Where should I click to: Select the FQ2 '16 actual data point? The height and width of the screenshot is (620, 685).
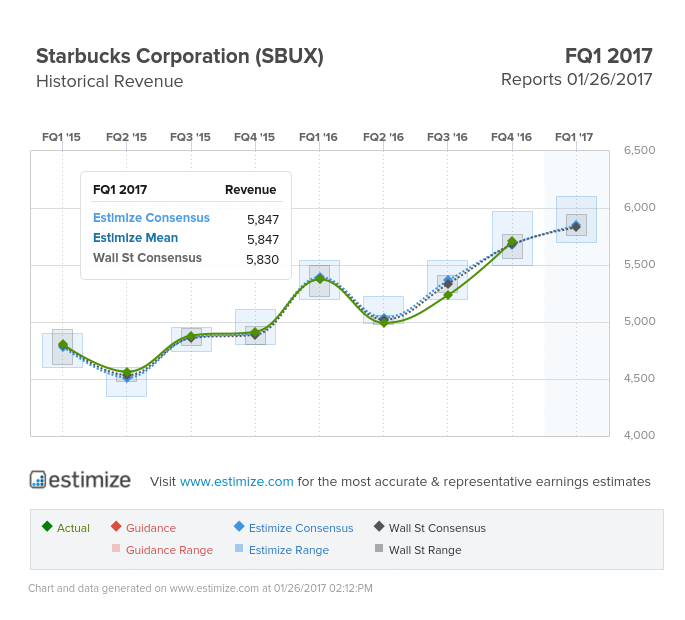(384, 322)
